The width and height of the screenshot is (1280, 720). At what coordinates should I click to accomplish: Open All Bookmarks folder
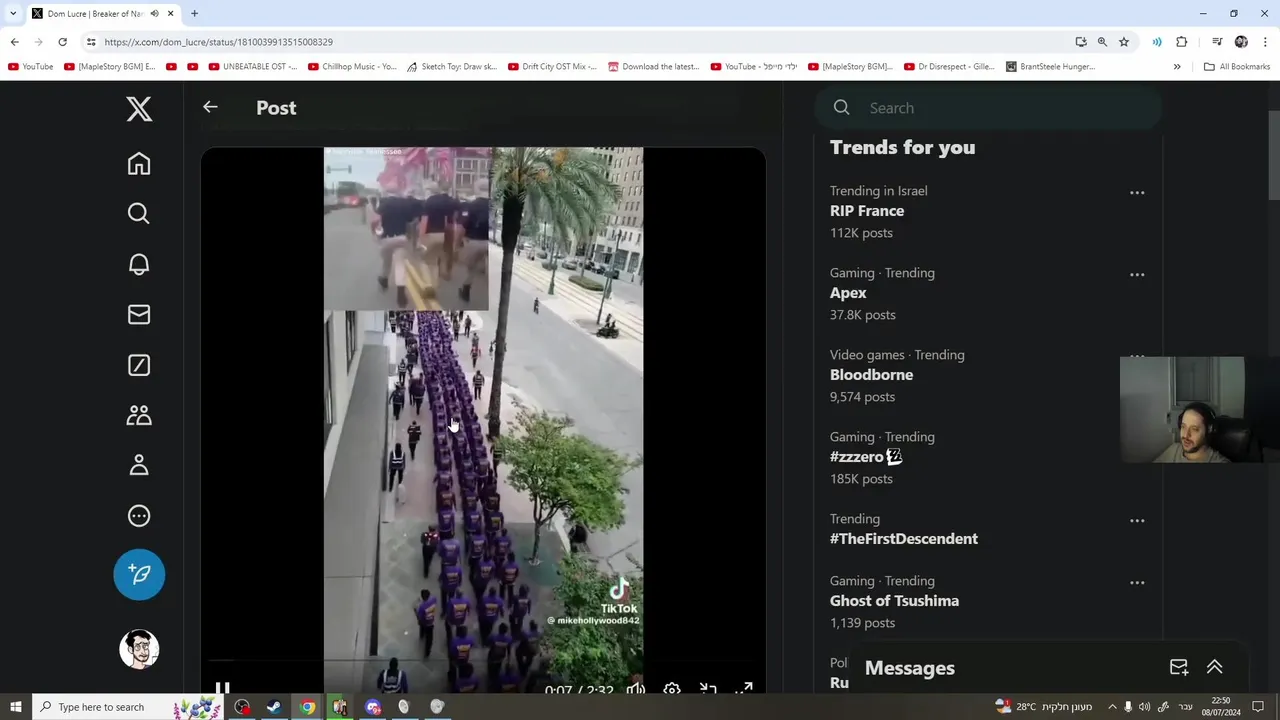click(1237, 67)
